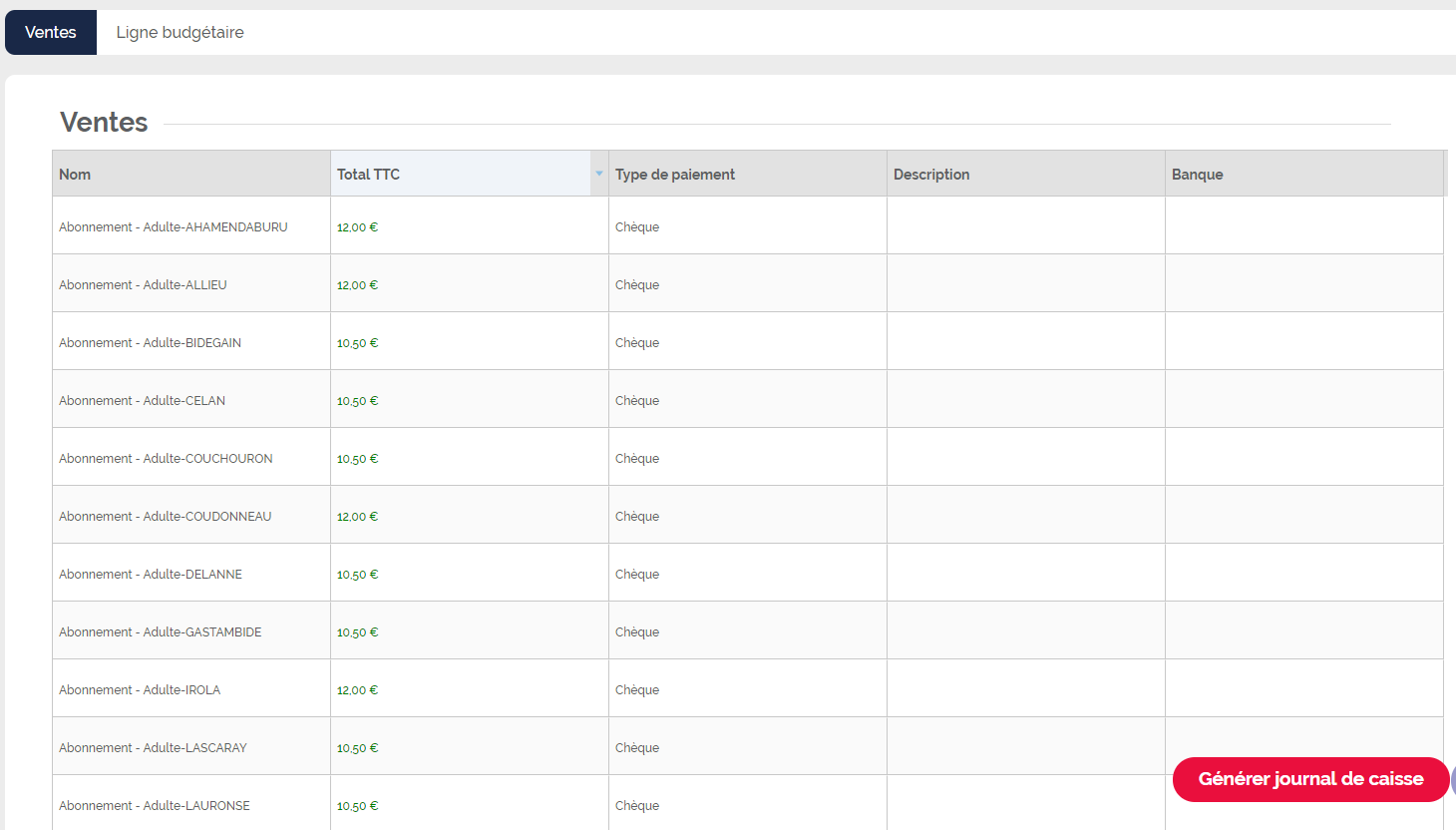Image resolution: width=1456 pixels, height=830 pixels.
Task: Open the Ligne budgétaire tab
Action: click(x=180, y=32)
